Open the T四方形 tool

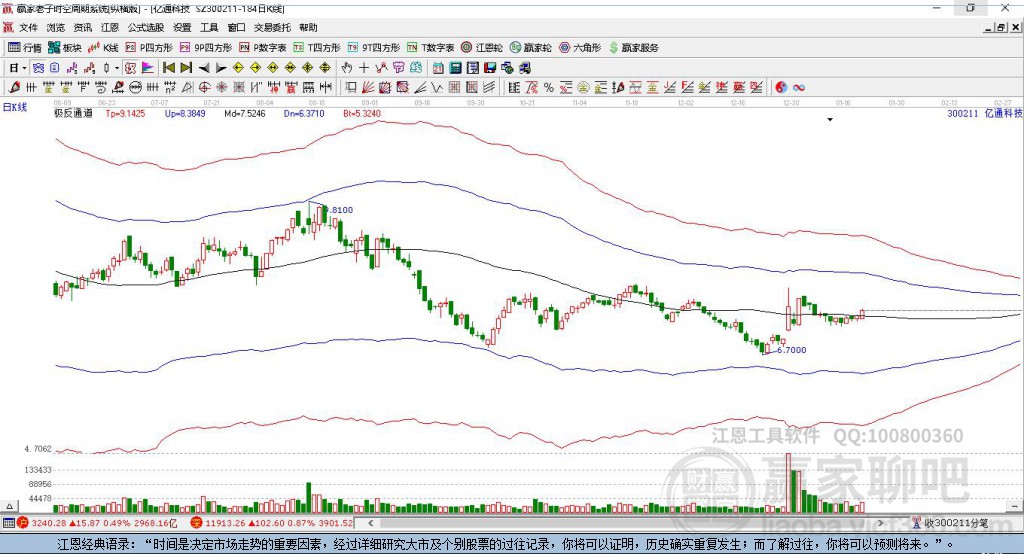(317, 48)
